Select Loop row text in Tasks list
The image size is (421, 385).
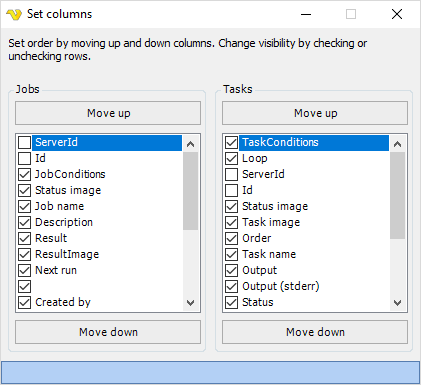coord(255,158)
